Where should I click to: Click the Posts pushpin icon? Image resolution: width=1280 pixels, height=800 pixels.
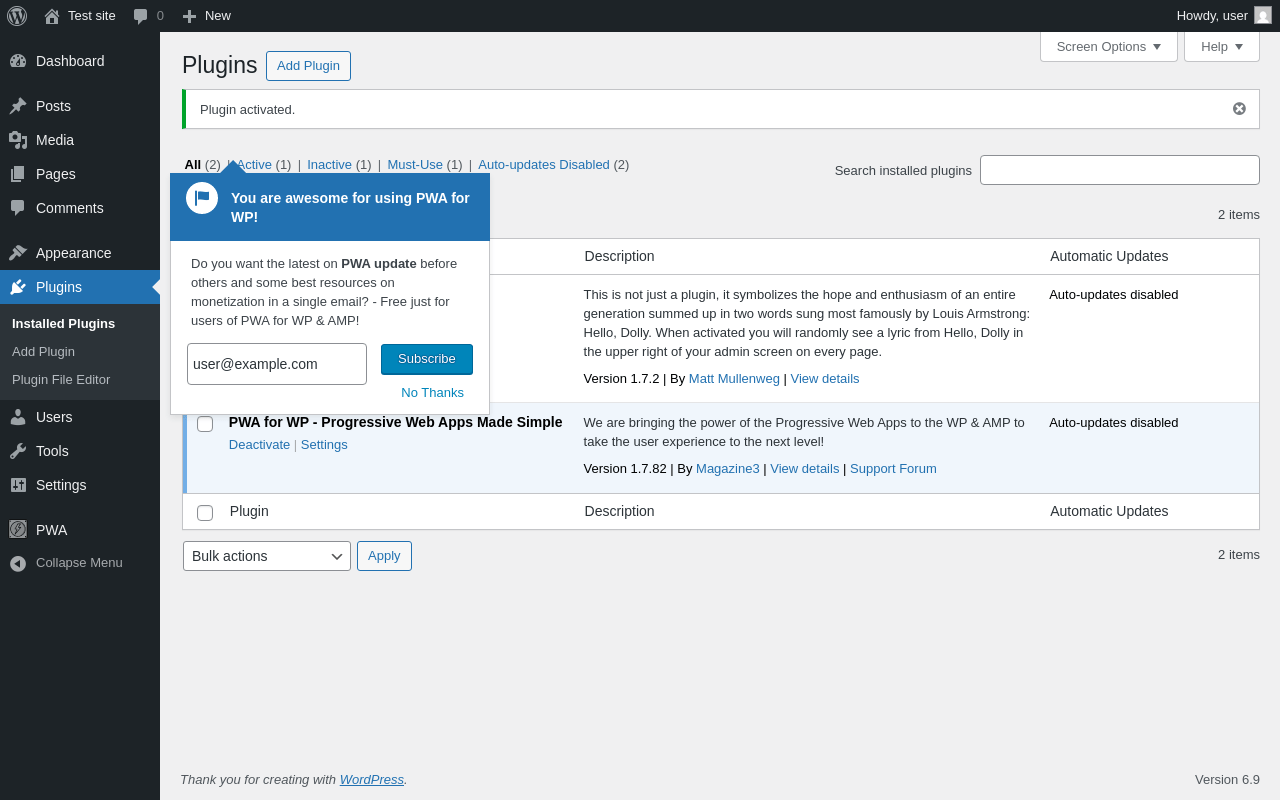(18, 106)
